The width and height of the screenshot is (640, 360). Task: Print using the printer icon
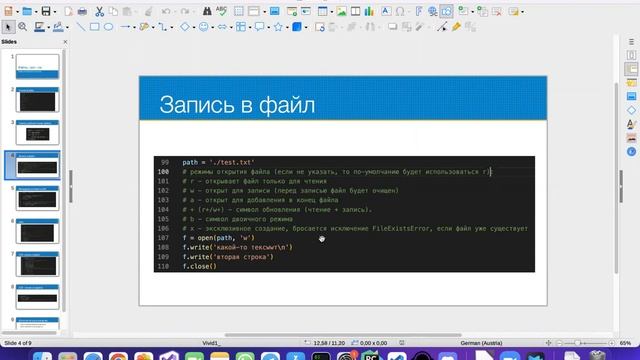coord(82,11)
